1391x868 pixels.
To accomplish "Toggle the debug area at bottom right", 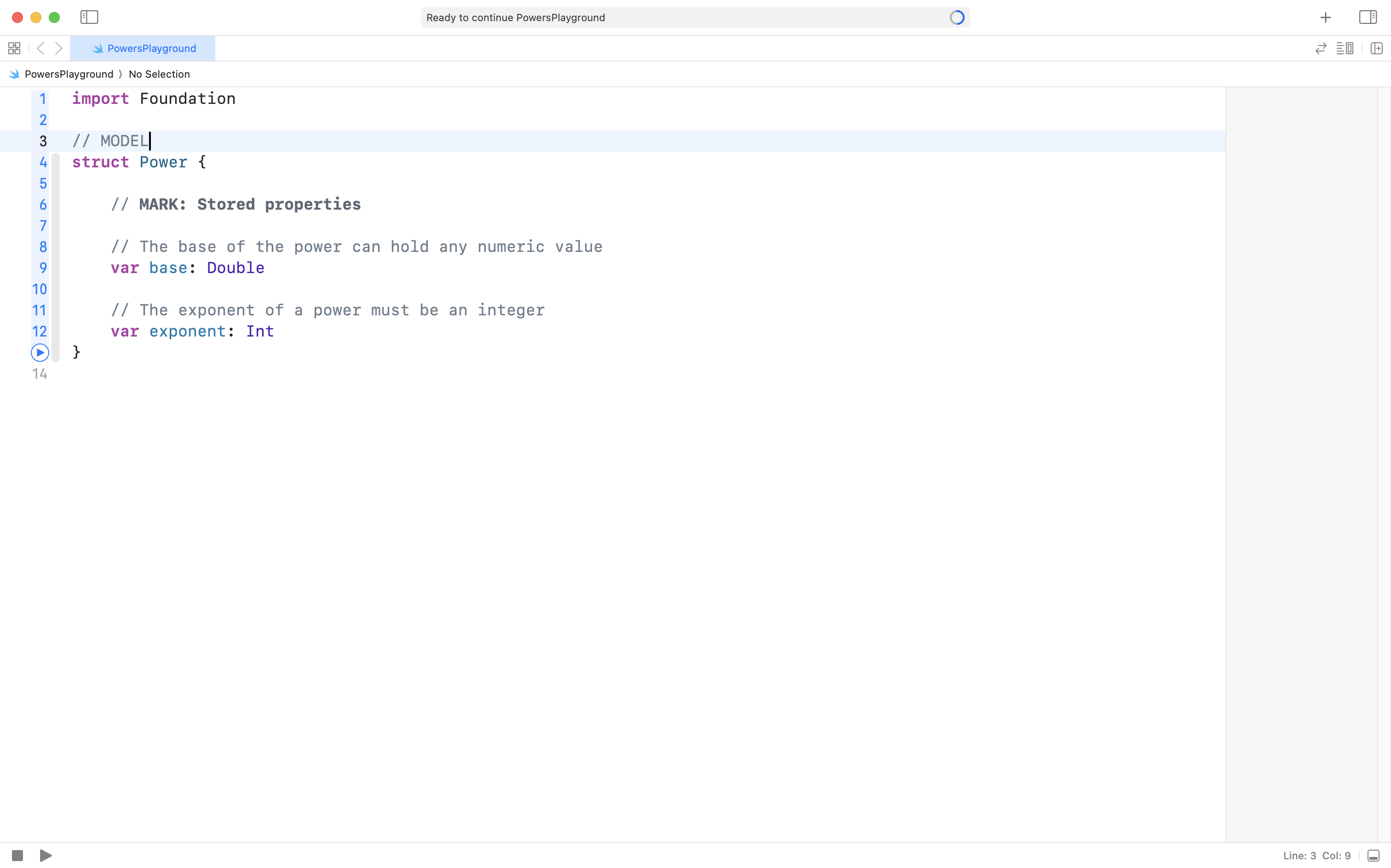I will [x=1373, y=856].
